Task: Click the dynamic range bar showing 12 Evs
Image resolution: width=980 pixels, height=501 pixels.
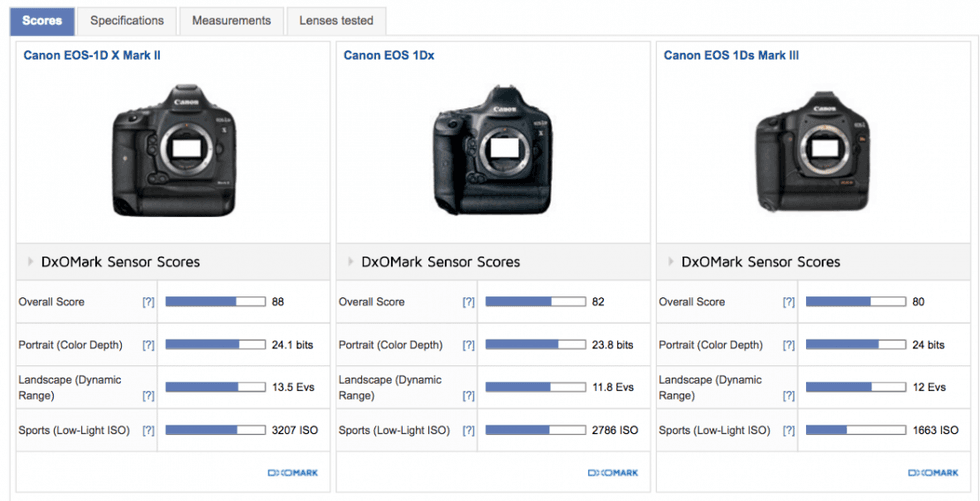Action: pos(856,387)
